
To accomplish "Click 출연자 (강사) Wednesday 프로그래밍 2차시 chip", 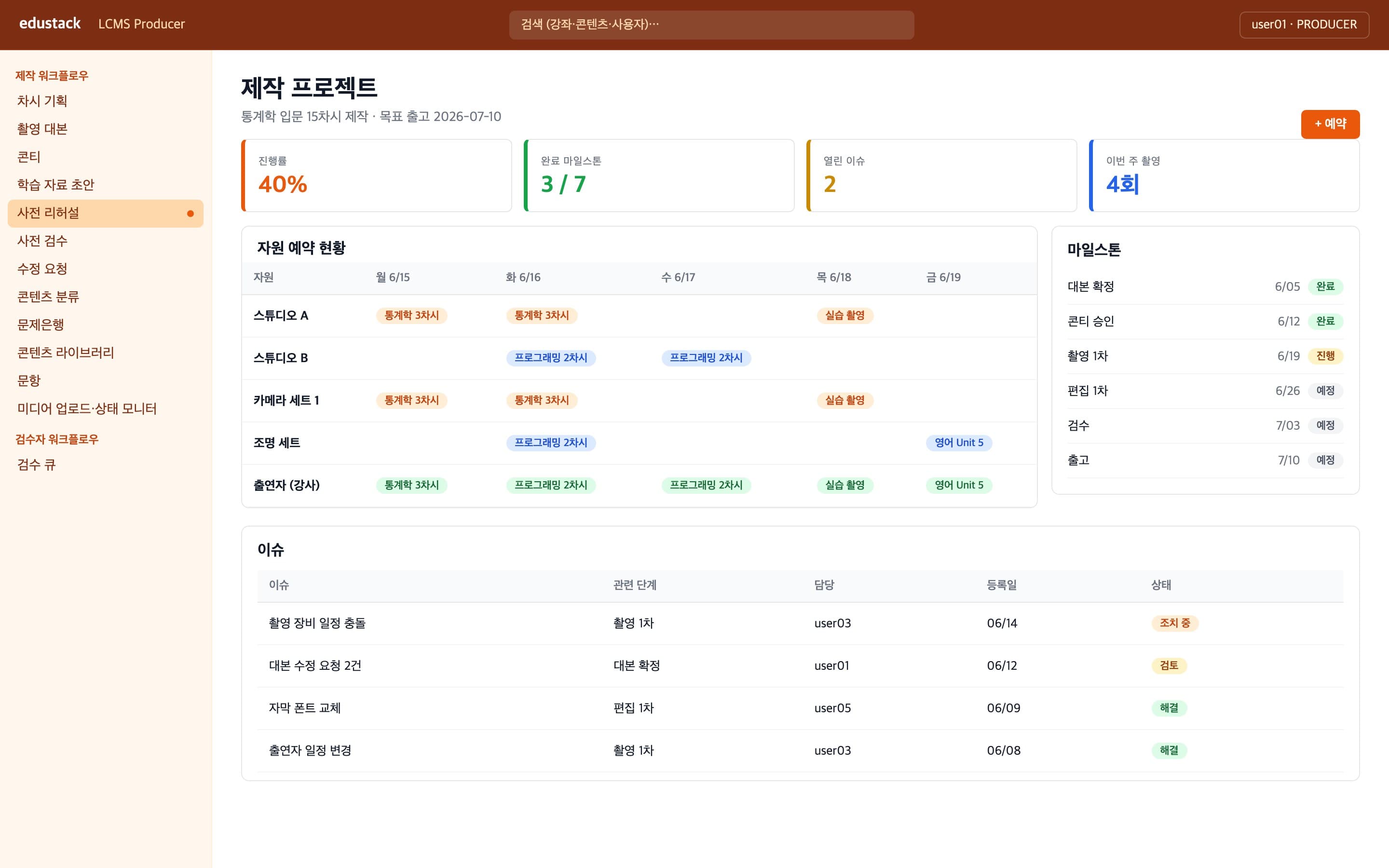I will click(x=707, y=486).
